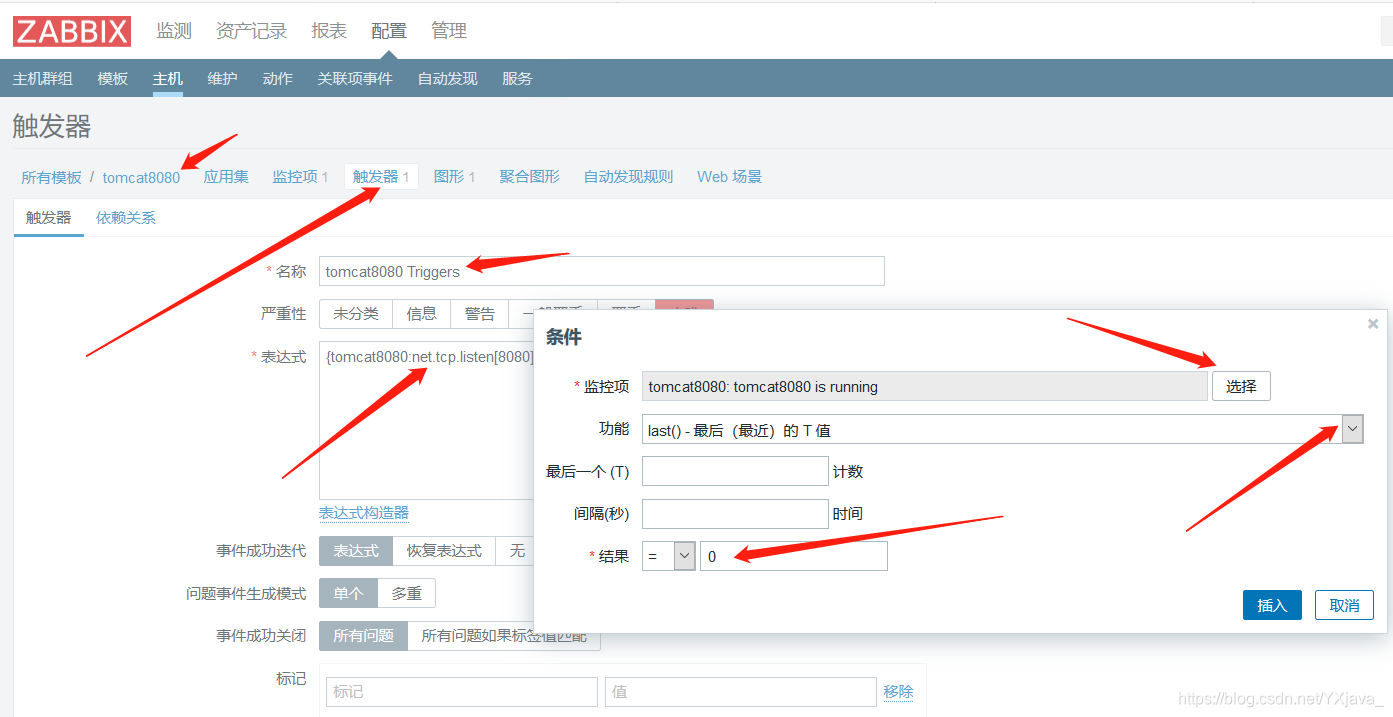Click the 选择 button for 监控项
1393x717 pixels.
tap(1241, 386)
